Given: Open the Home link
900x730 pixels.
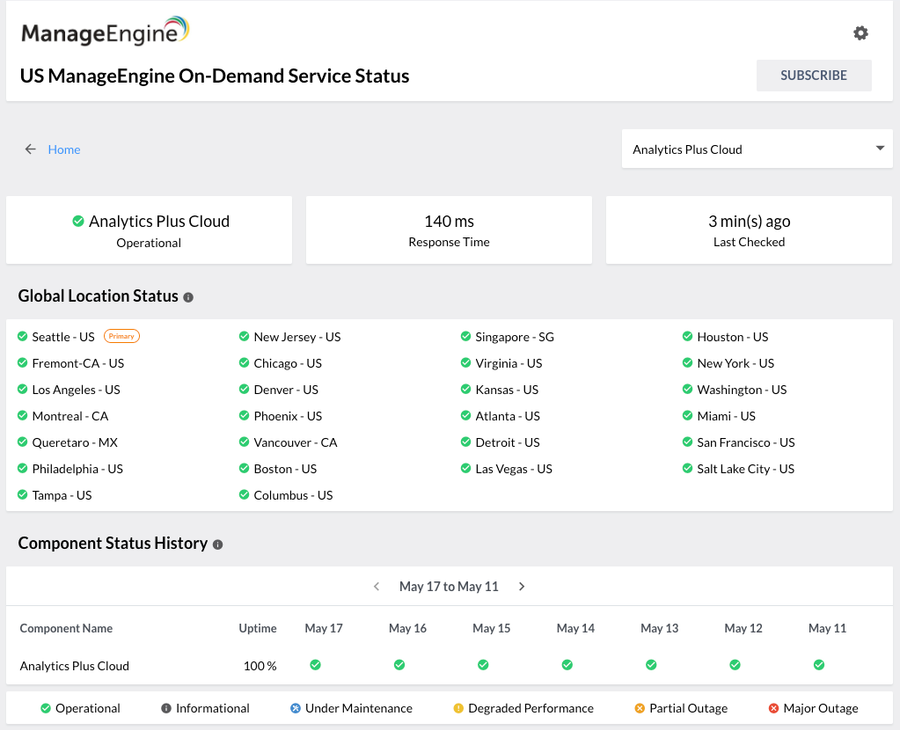Looking at the screenshot, I should [64, 149].
